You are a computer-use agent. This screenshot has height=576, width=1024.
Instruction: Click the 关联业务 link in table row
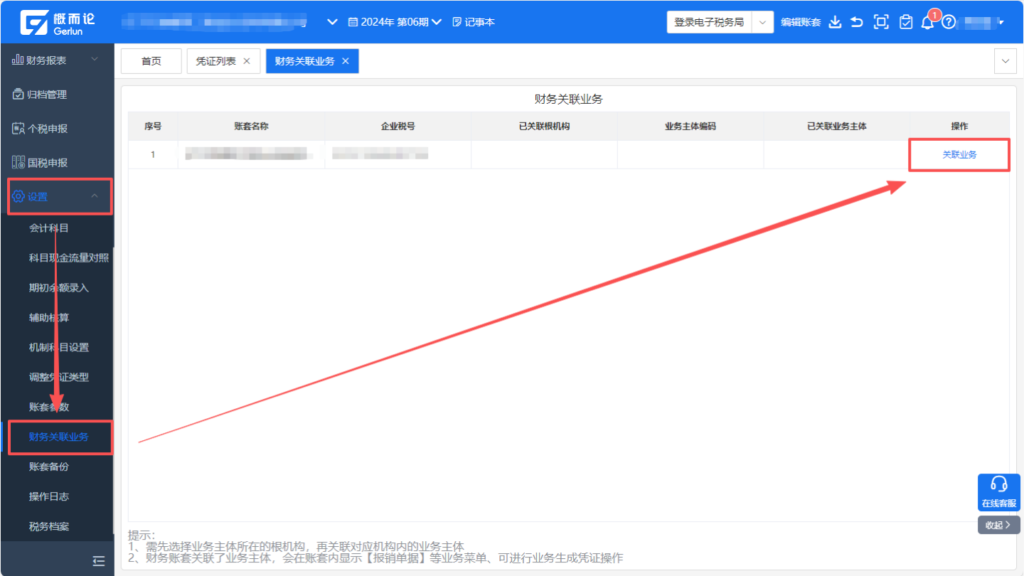pos(959,155)
